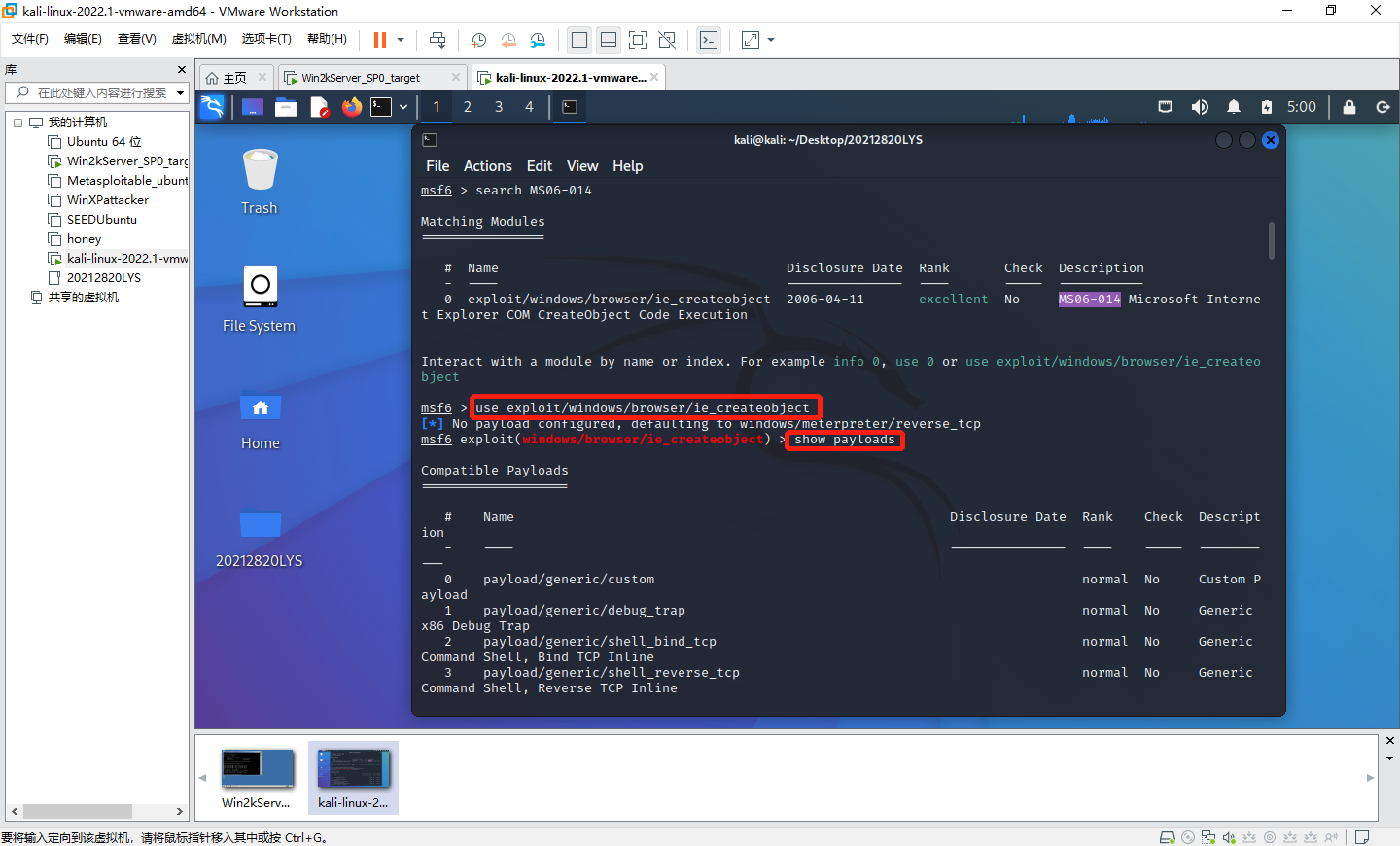Select the Win2kServ... thumbnail
The width and height of the screenshot is (1400, 846).
pyautogui.click(x=257, y=779)
